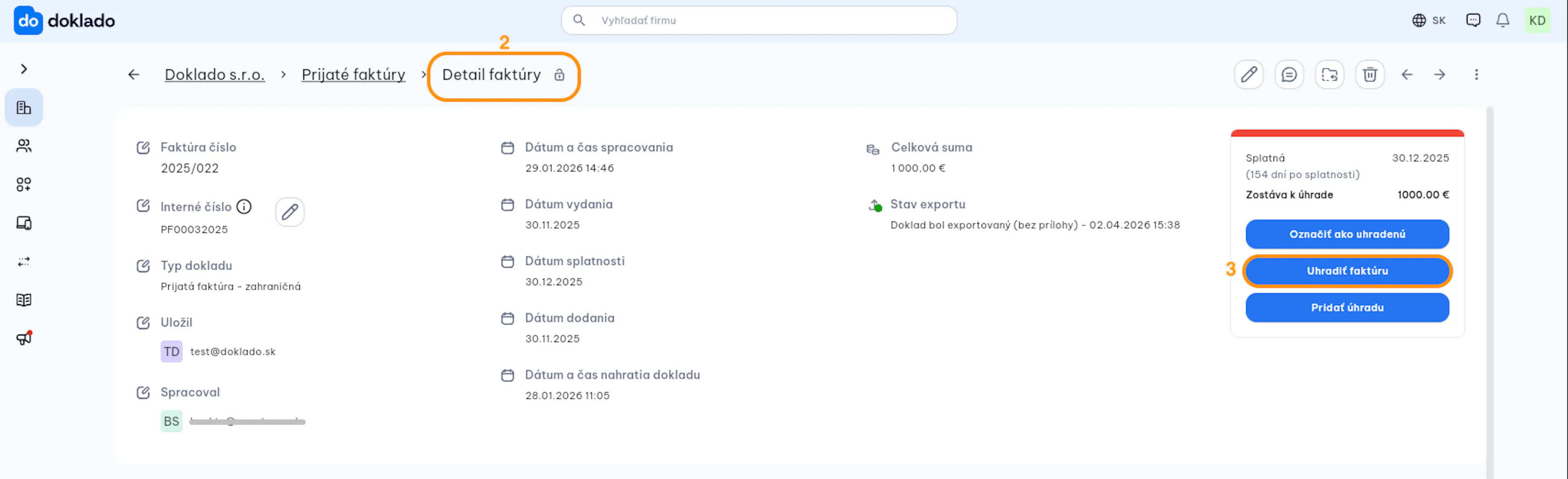Click the Stav exportu upload icon

(875, 206)
